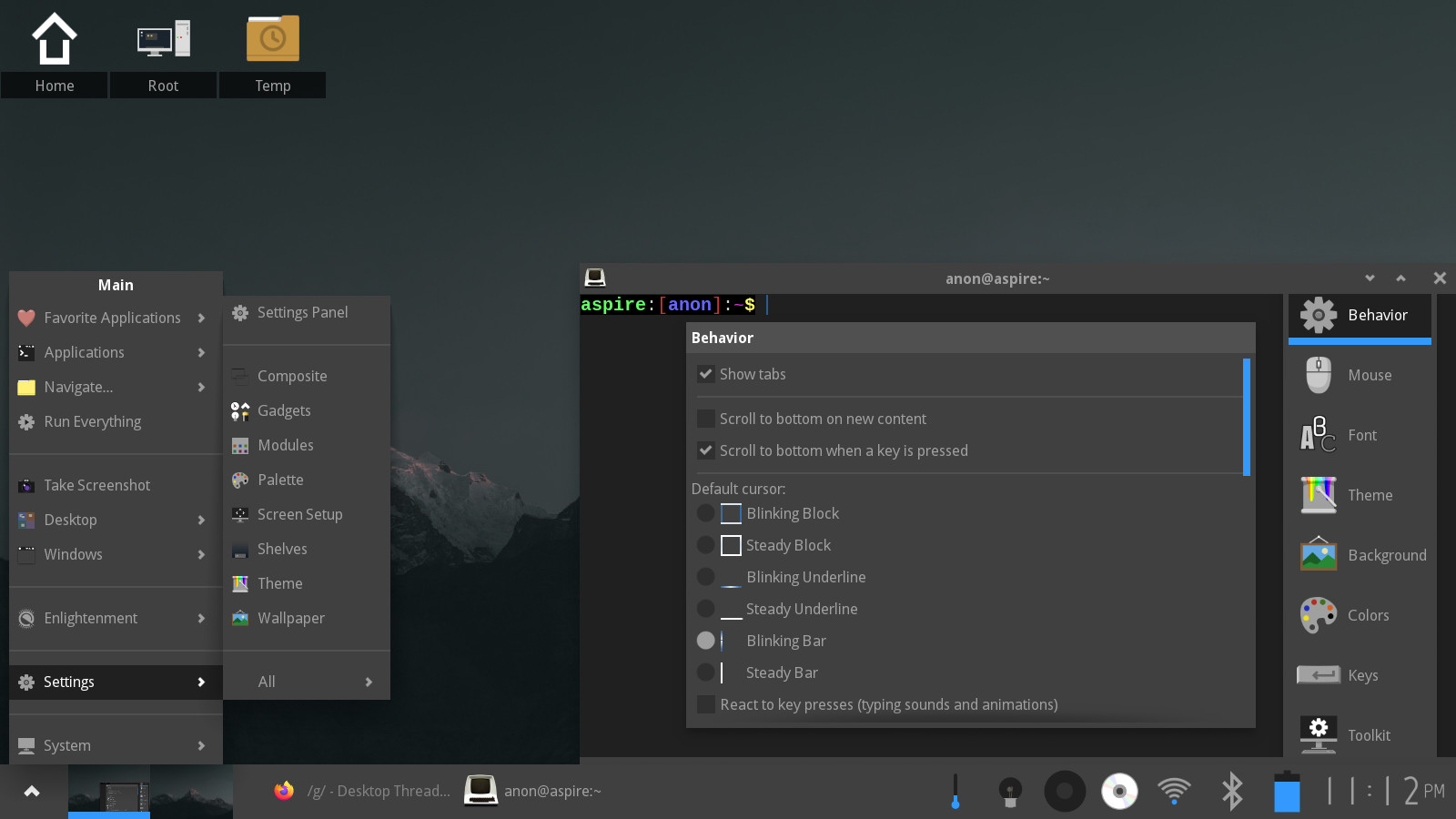Click the Behavior gear icon in settings sidebar
This screenshot has width=1456, height=819.
1319,315
